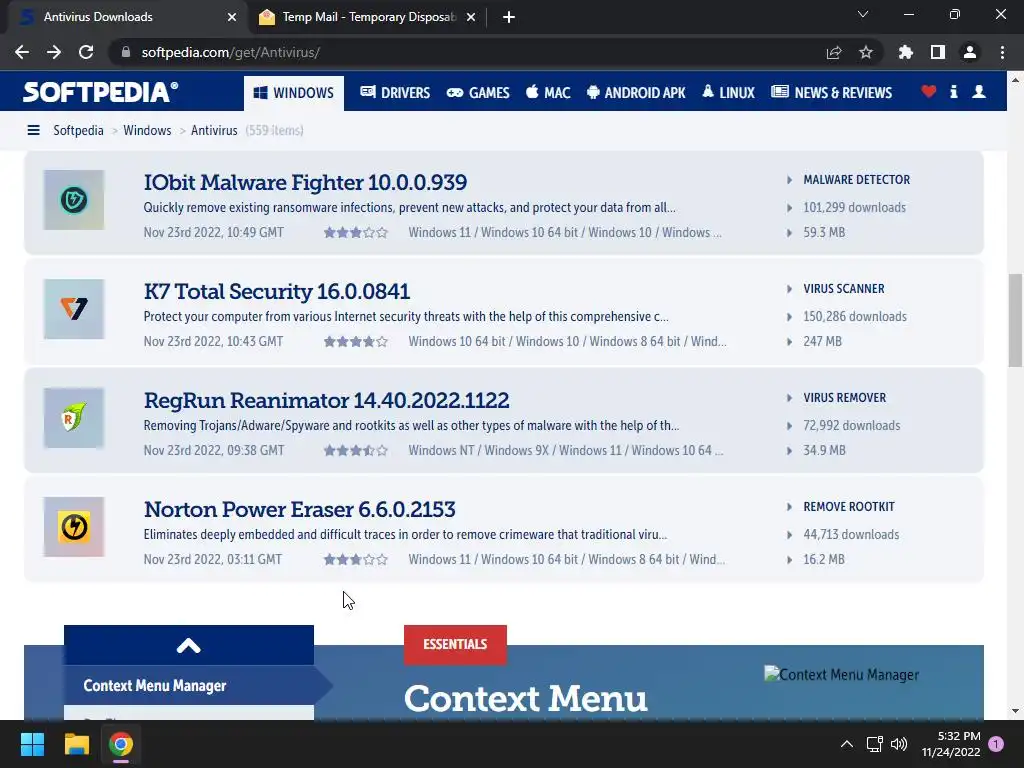1024x768 pixels.
Task: Close the Temp Mail tab
Action: 471,17
